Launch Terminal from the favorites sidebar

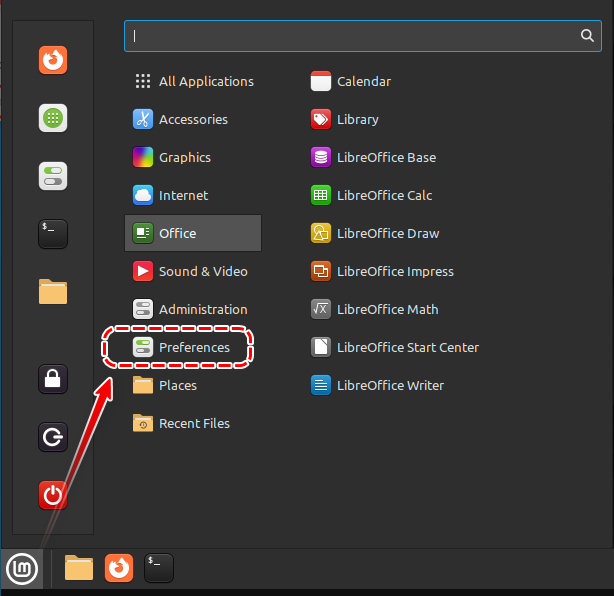(53, 234)
